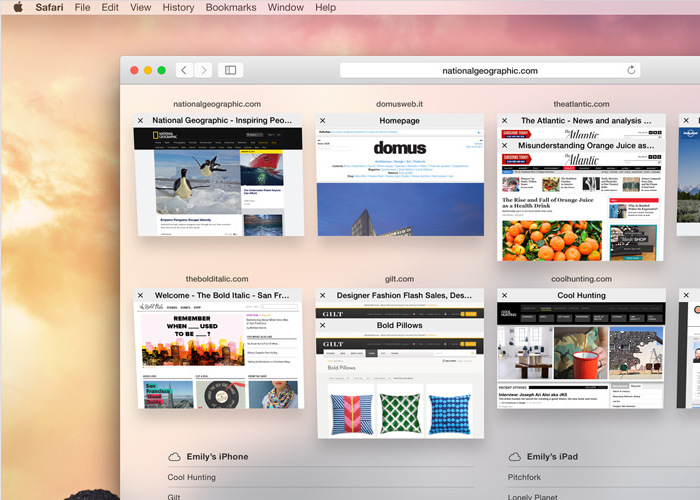Click iCloud icon for Emily's iPad
The image size is (700, 500).
click(515, 457)
